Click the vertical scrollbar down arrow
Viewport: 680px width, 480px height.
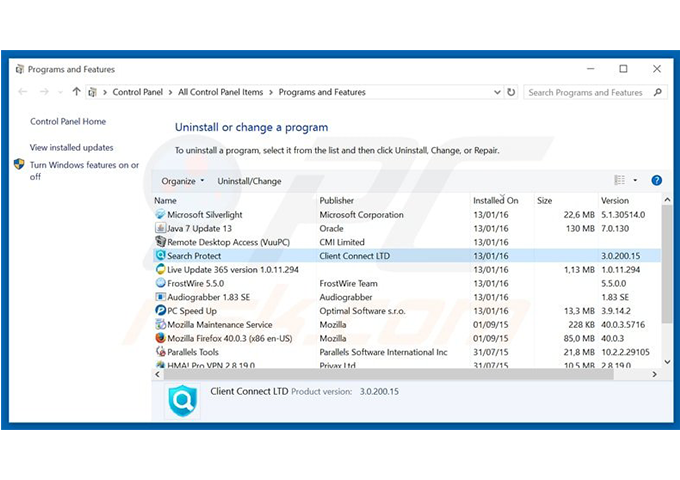tap(667, 362)
